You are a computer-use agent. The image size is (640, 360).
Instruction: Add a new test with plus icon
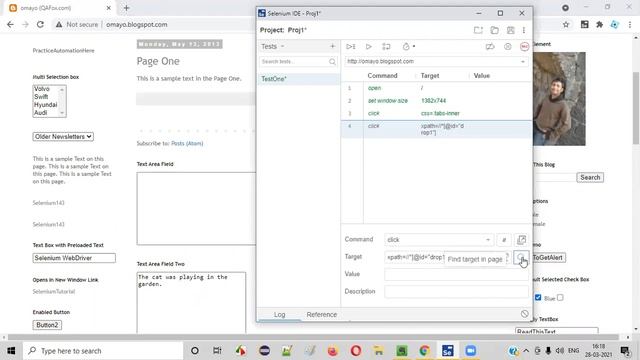click(x=332, y=47)
